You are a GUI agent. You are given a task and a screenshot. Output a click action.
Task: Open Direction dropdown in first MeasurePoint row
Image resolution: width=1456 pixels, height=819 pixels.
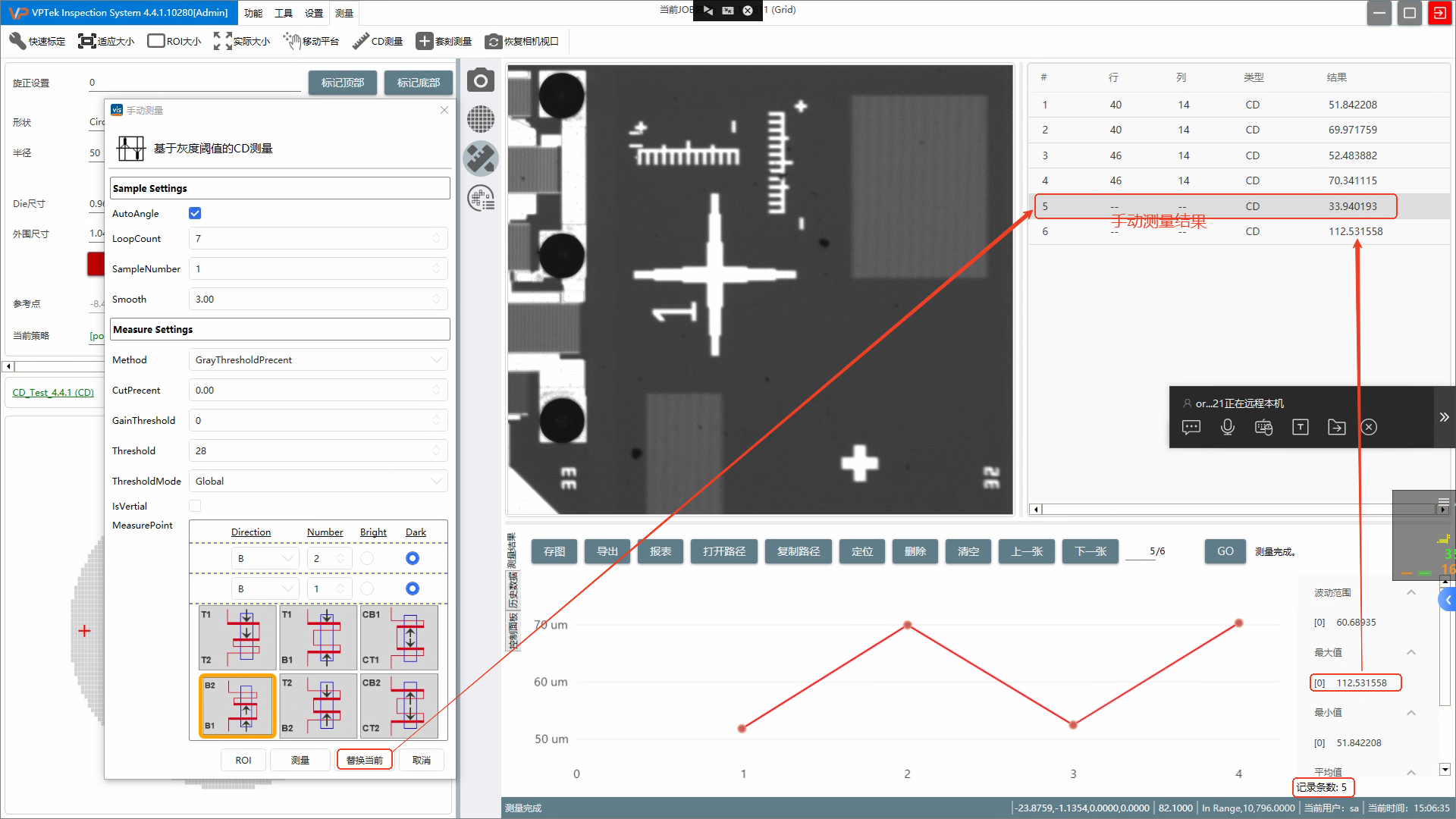pyautogui.click(x=265, y=559)
